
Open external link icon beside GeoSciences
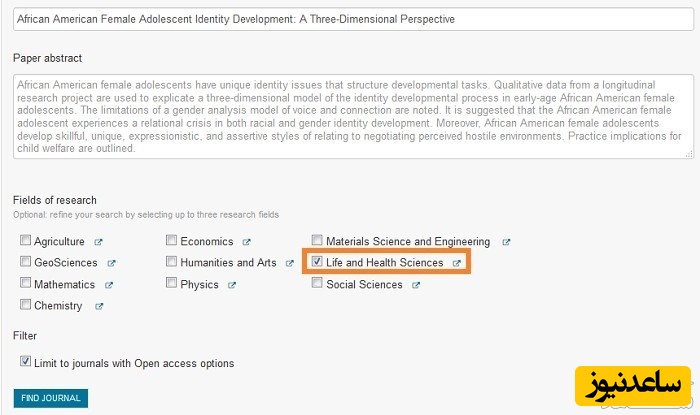pyautogui.click(x=111, y=263)
